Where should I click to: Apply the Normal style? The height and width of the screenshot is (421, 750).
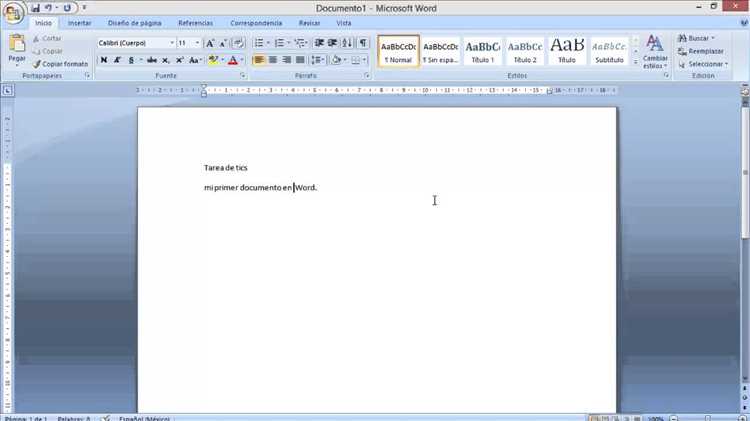point(398,51)
